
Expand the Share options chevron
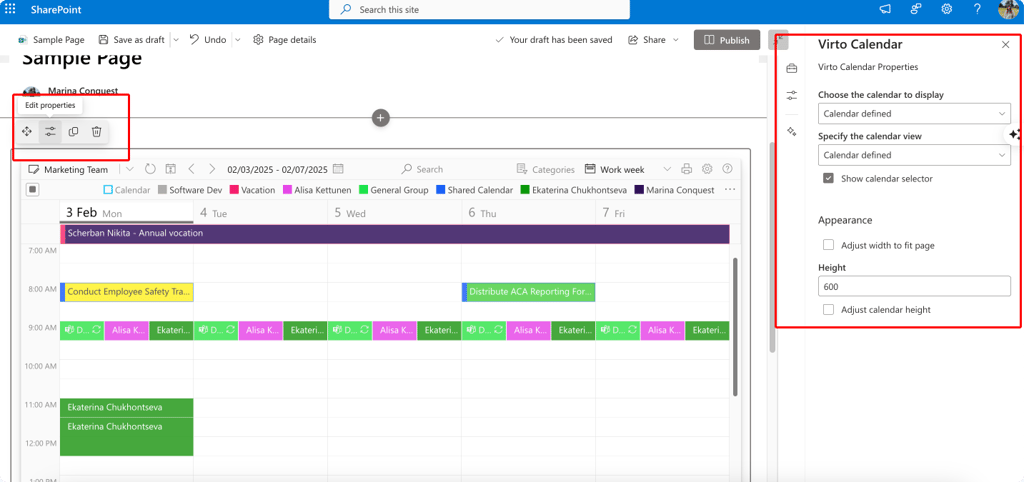click(676, 40)
